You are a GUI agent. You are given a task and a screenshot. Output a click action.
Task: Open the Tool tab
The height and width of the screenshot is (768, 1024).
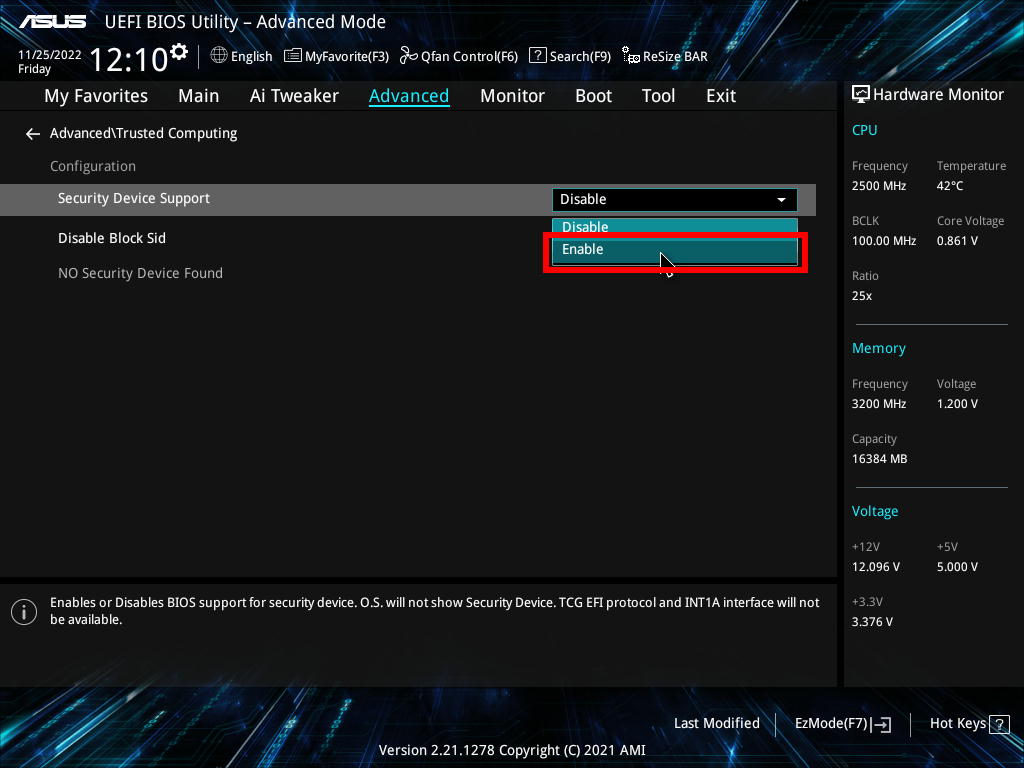tap(658, 96)
